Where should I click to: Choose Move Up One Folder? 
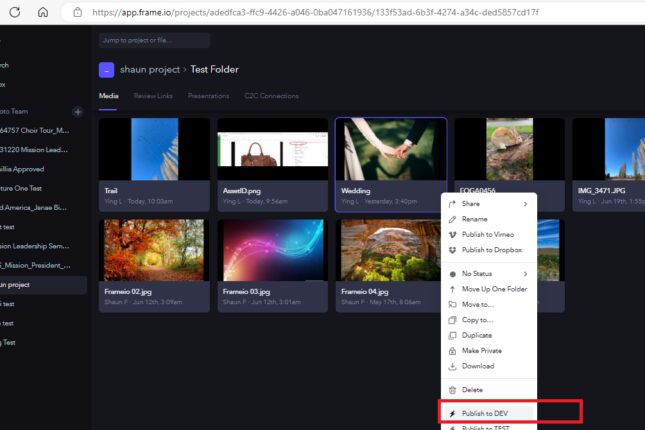pyautogui.click(x=494, y=289)
